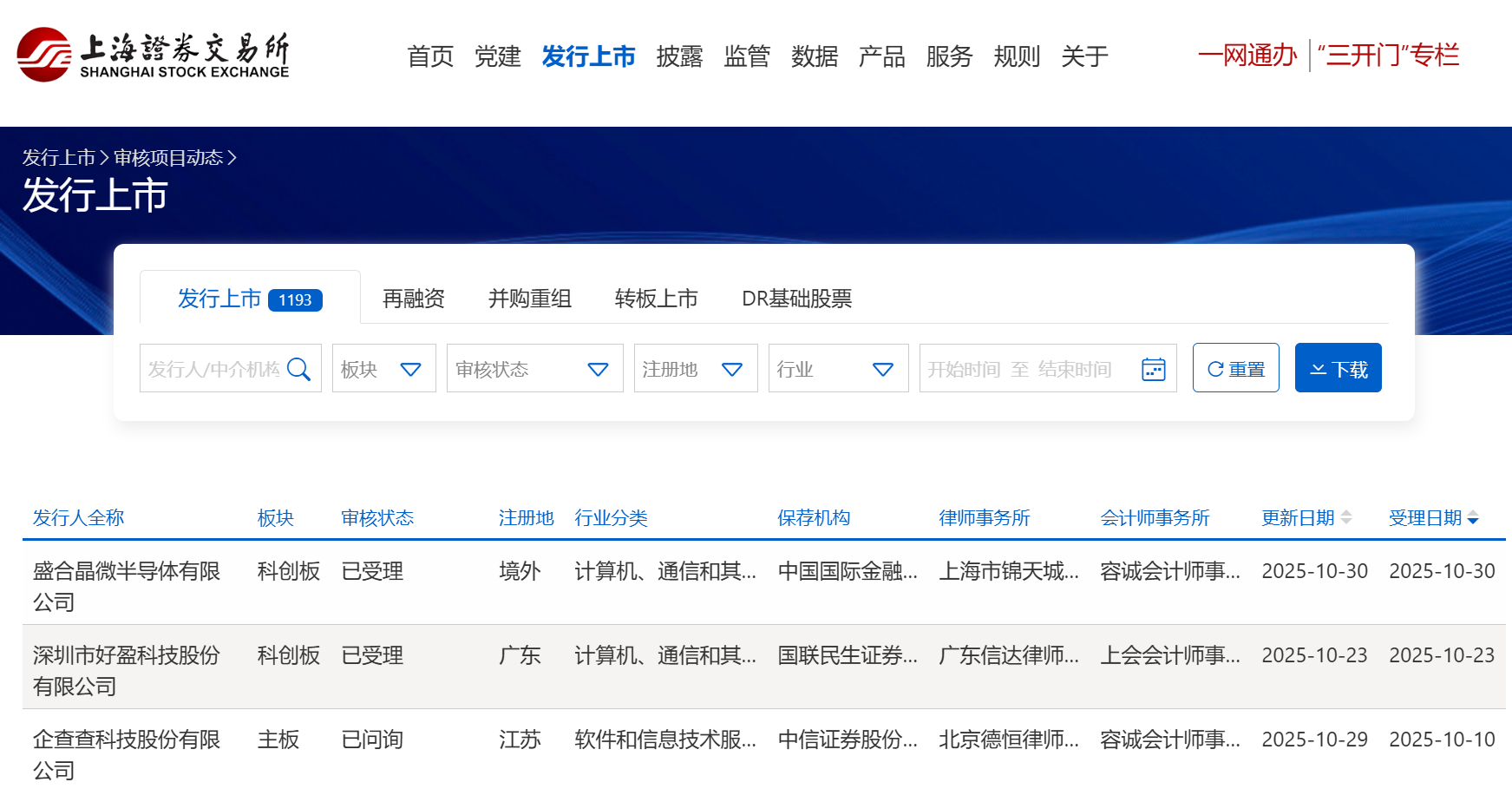This screenshot has width=1512, height=789.
Task: Click the 发行人全称 column header
Action: click(x=79, y=517)
